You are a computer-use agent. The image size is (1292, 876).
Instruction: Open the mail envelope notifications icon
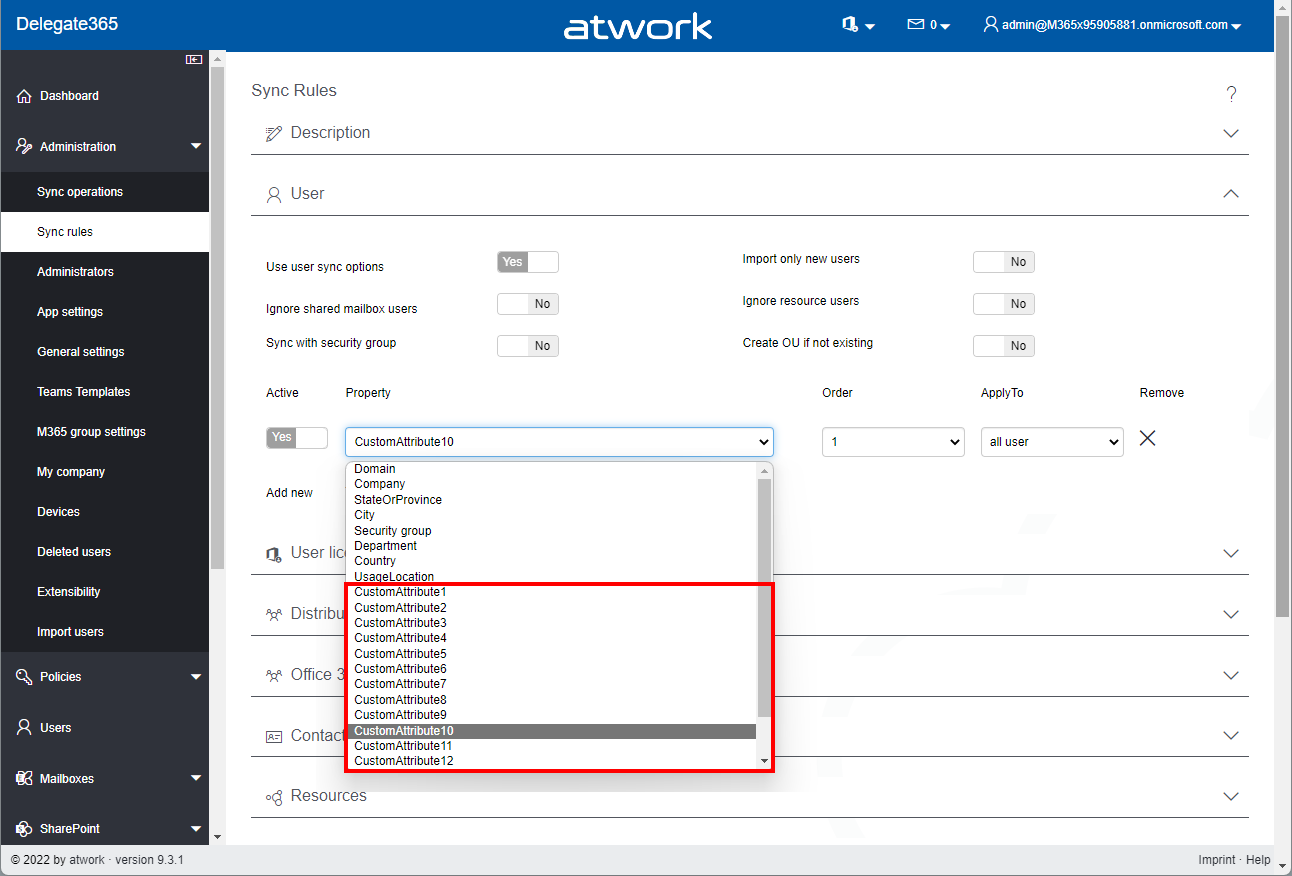point(915,25)
